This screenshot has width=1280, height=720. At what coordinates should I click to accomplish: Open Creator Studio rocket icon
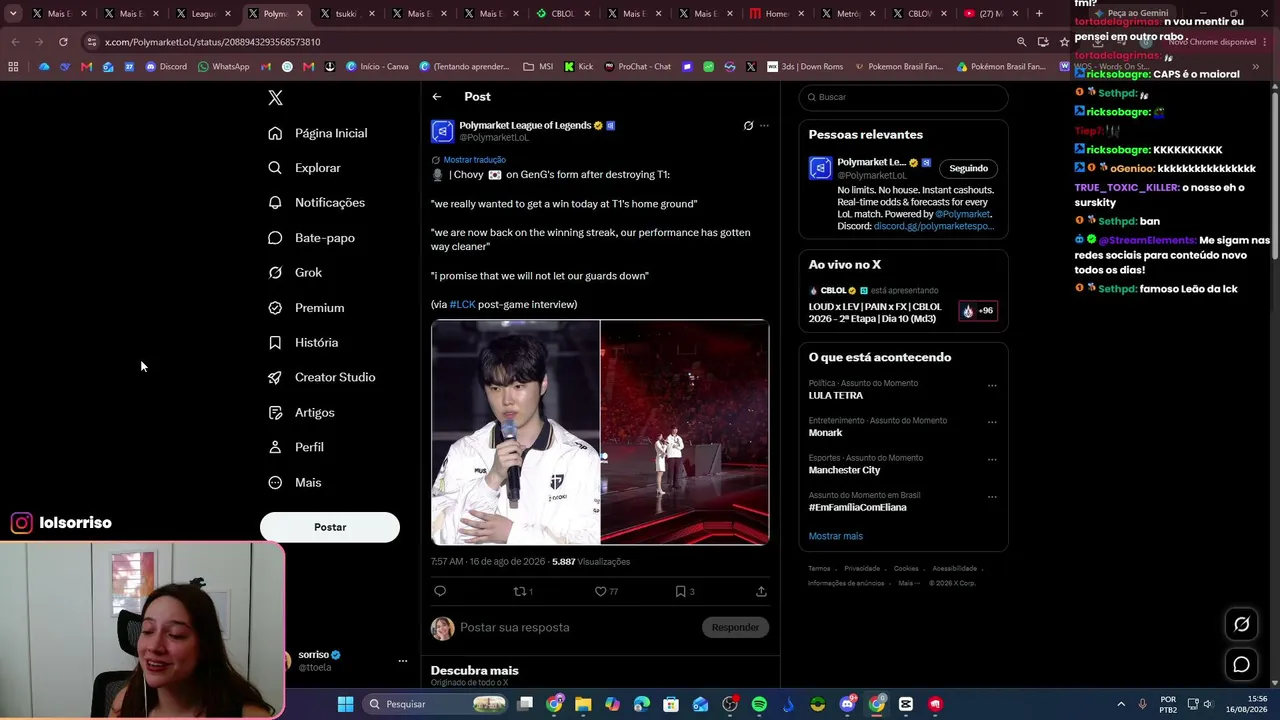click(275, 377)
